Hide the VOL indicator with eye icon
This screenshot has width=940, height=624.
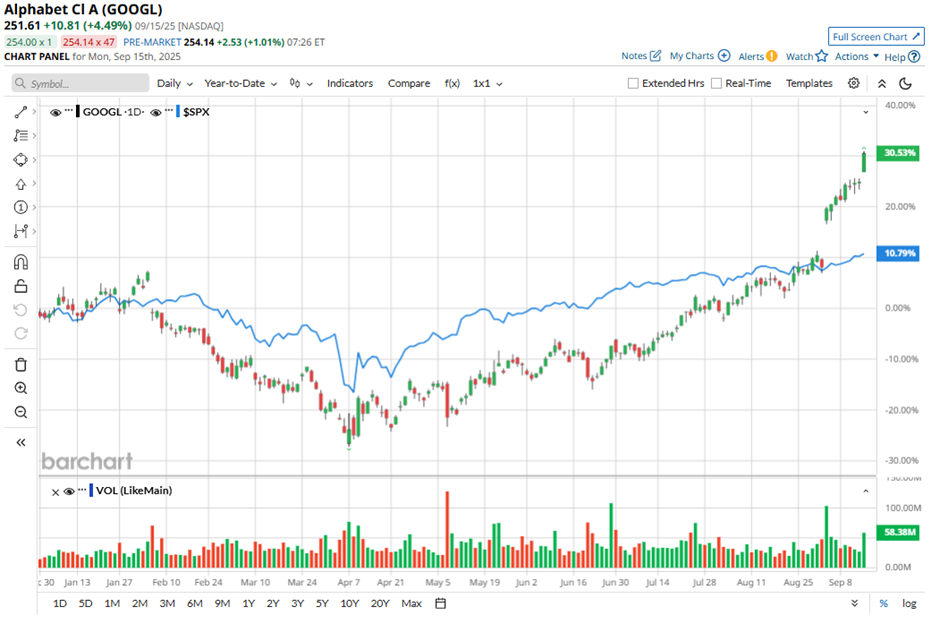[x=69, y=492]
